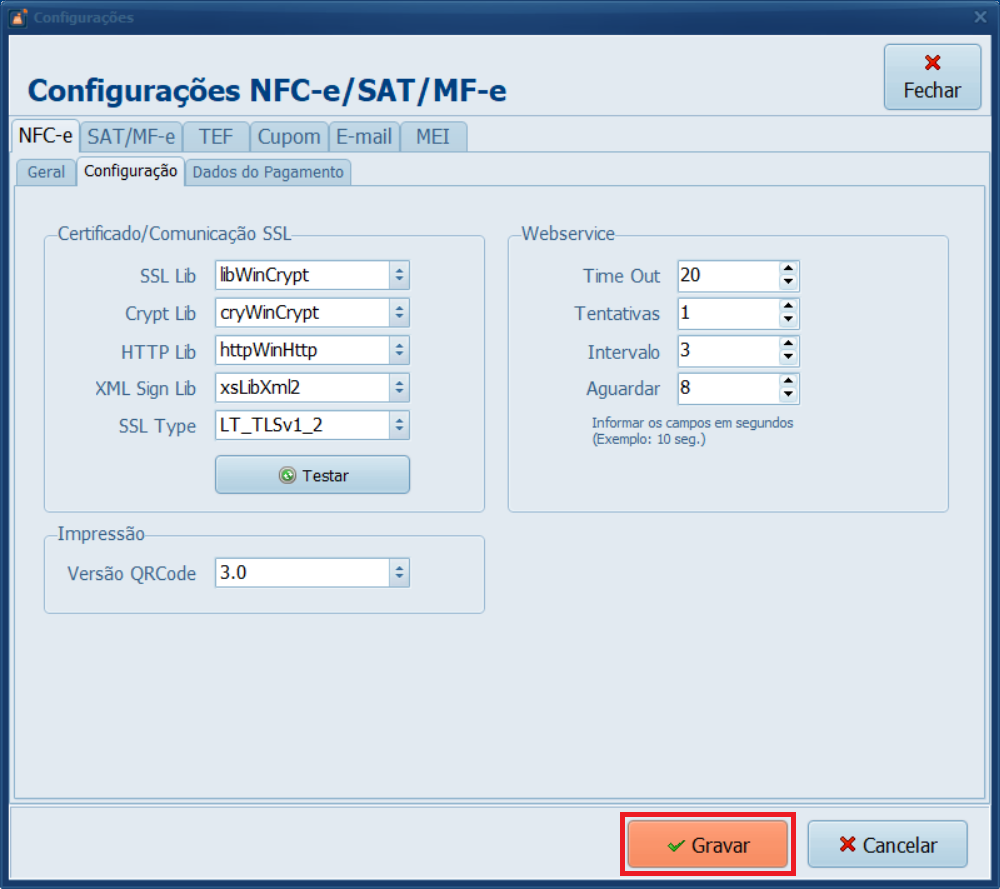1000x889 pixels.
Task: Open the Dados do Pagamento sub-tab
Action: point(268,172)
